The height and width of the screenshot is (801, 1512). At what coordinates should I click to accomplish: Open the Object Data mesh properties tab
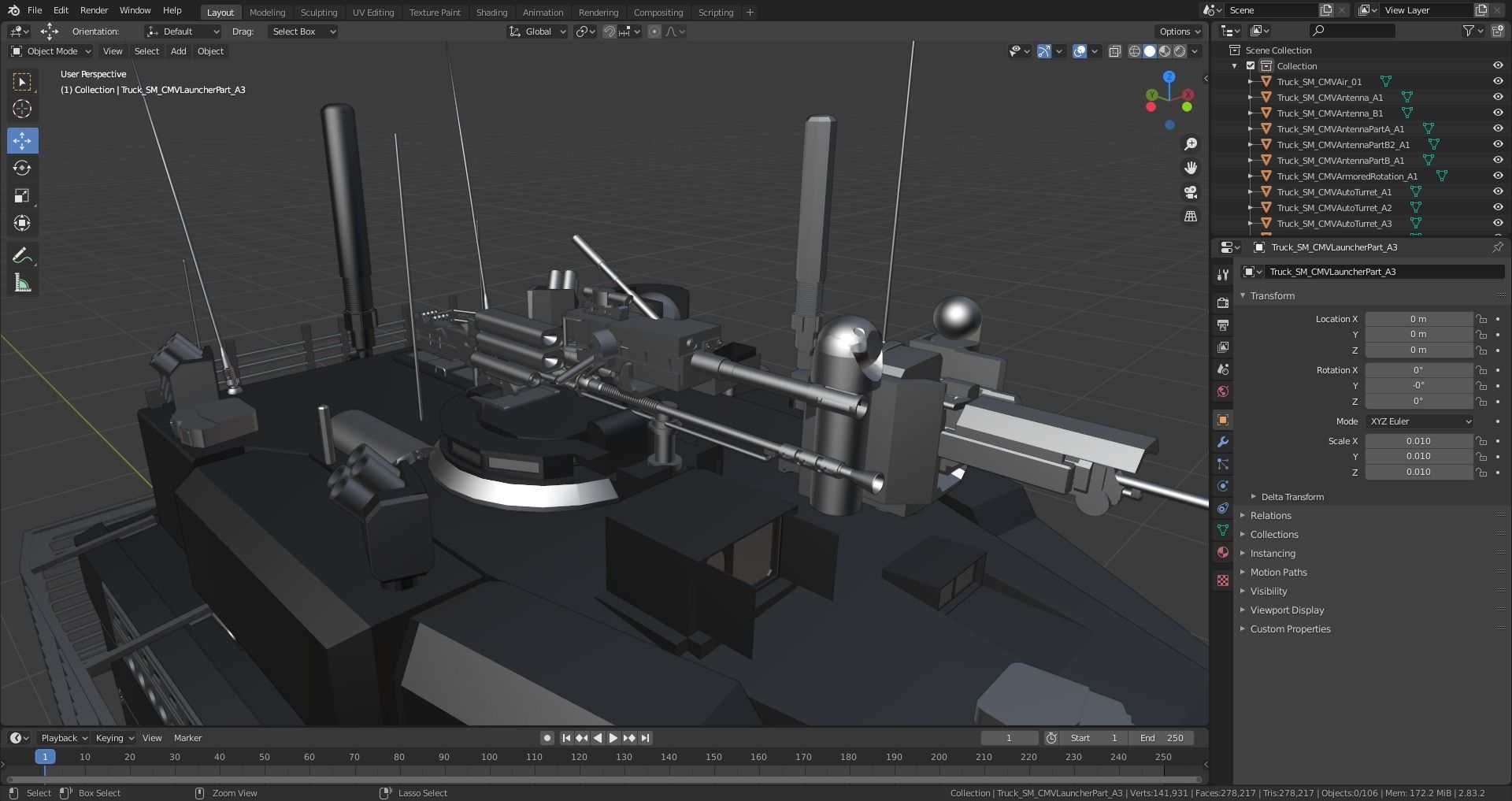click(1222, 530)
